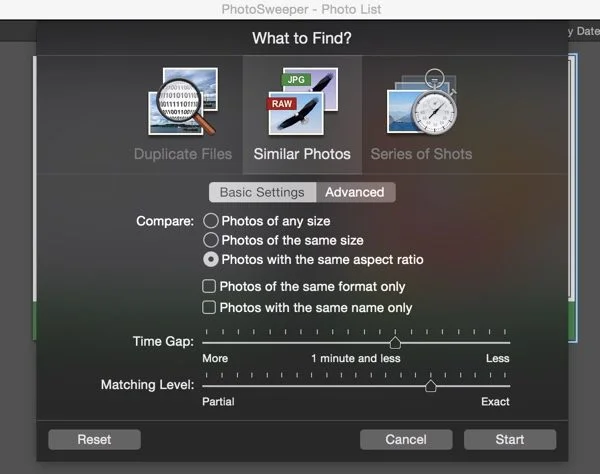Select 'Photos of any size' radio button
This screenshot has width=600, height=474.
[211, 221]
